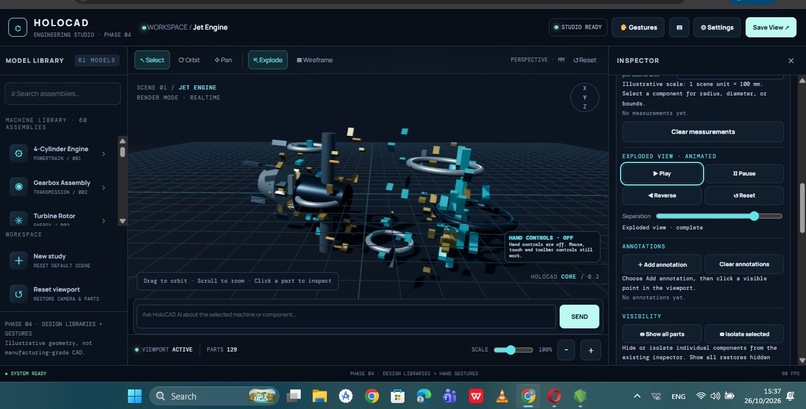
Task: Open Microsoft Store from taskbar
Action: [x=397, y=396]
